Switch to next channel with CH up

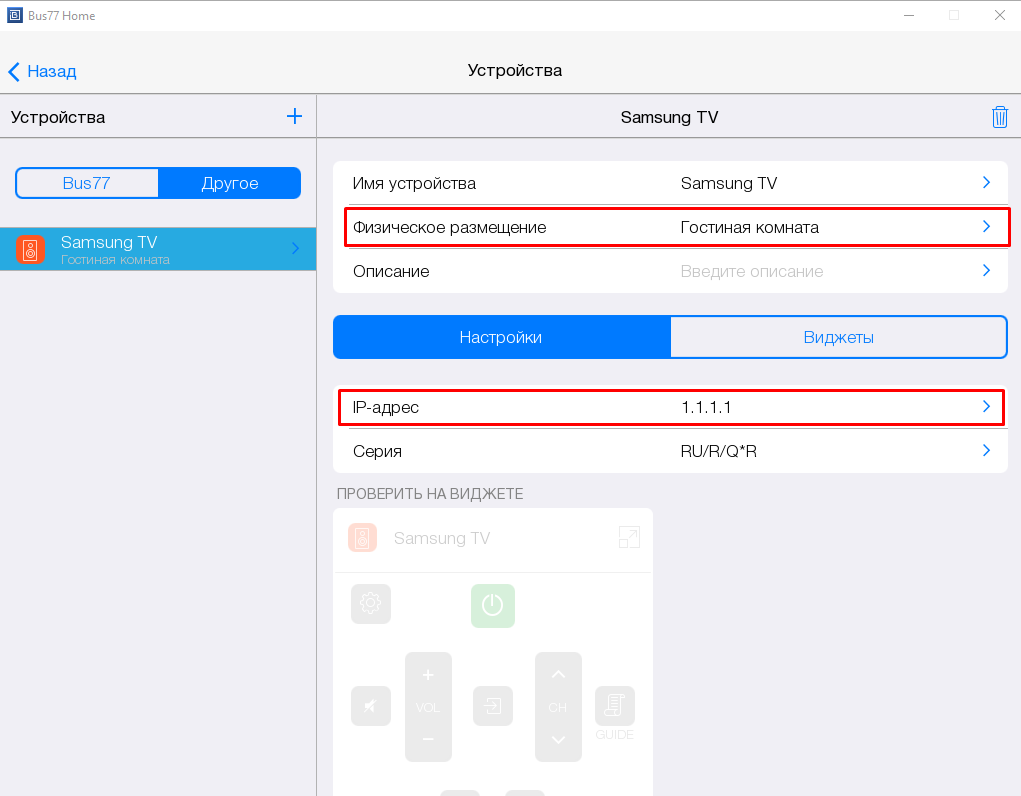[x=558, y=675]
